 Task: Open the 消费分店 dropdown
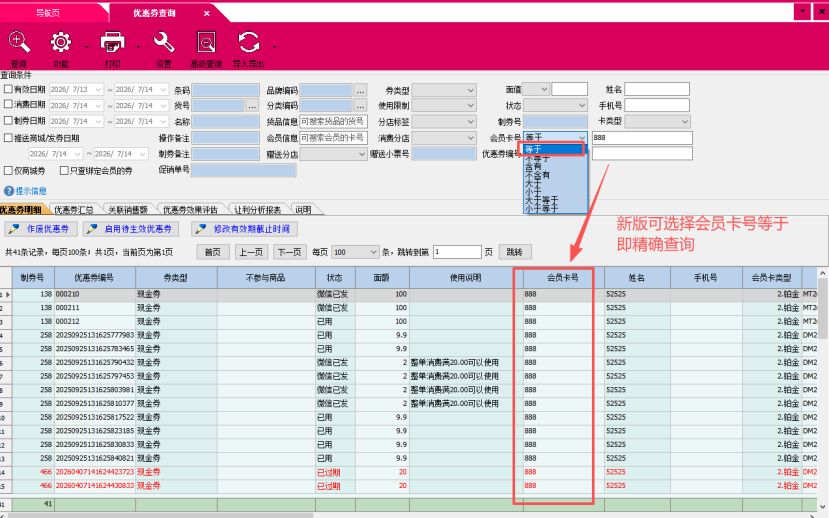click(x=444, y=138)
